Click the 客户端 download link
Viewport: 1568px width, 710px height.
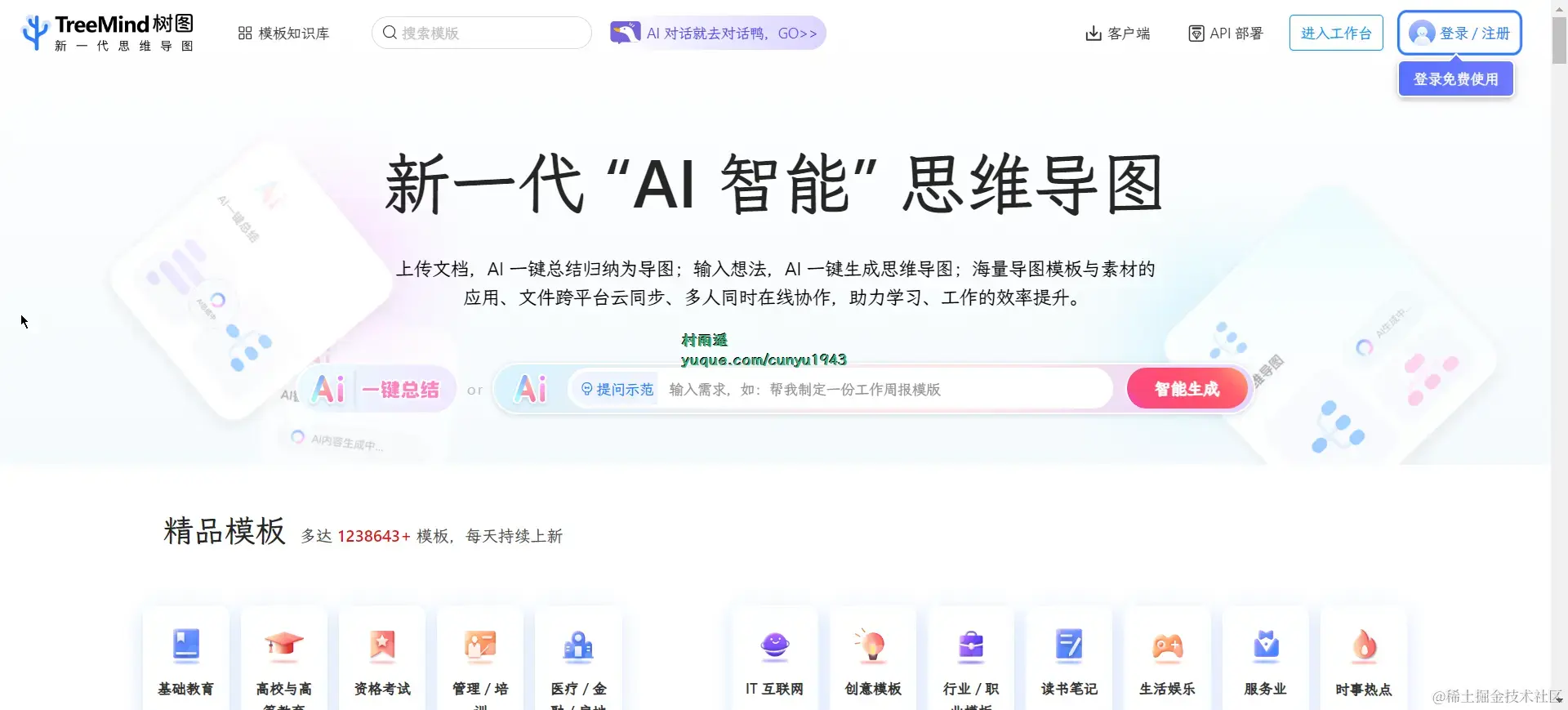(1117, 33)
